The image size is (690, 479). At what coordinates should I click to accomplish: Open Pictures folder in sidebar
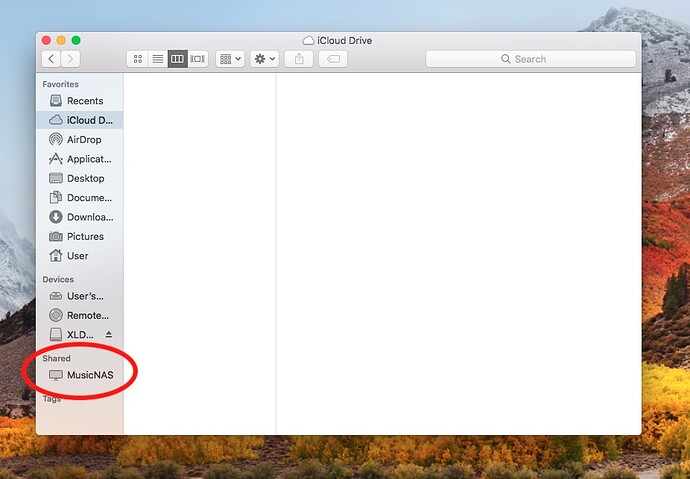(80, 236)
